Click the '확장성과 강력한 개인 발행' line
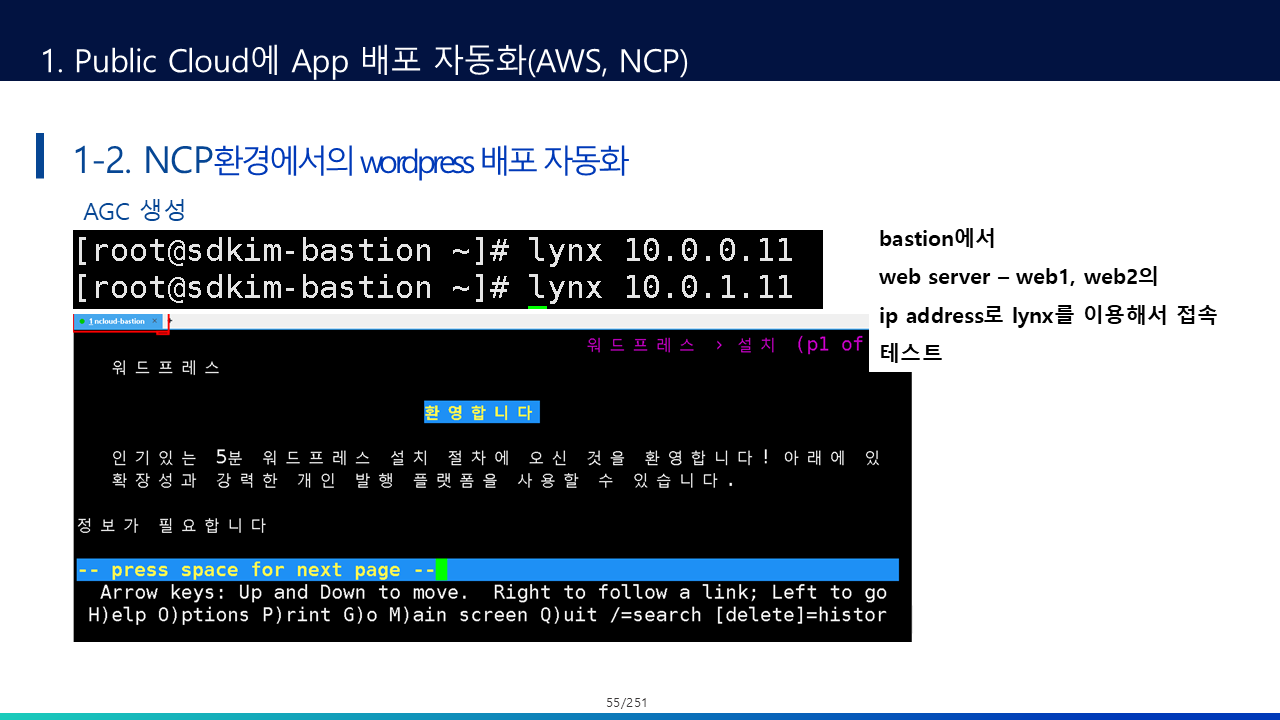The image size is (1280, 720). point(423,480)
